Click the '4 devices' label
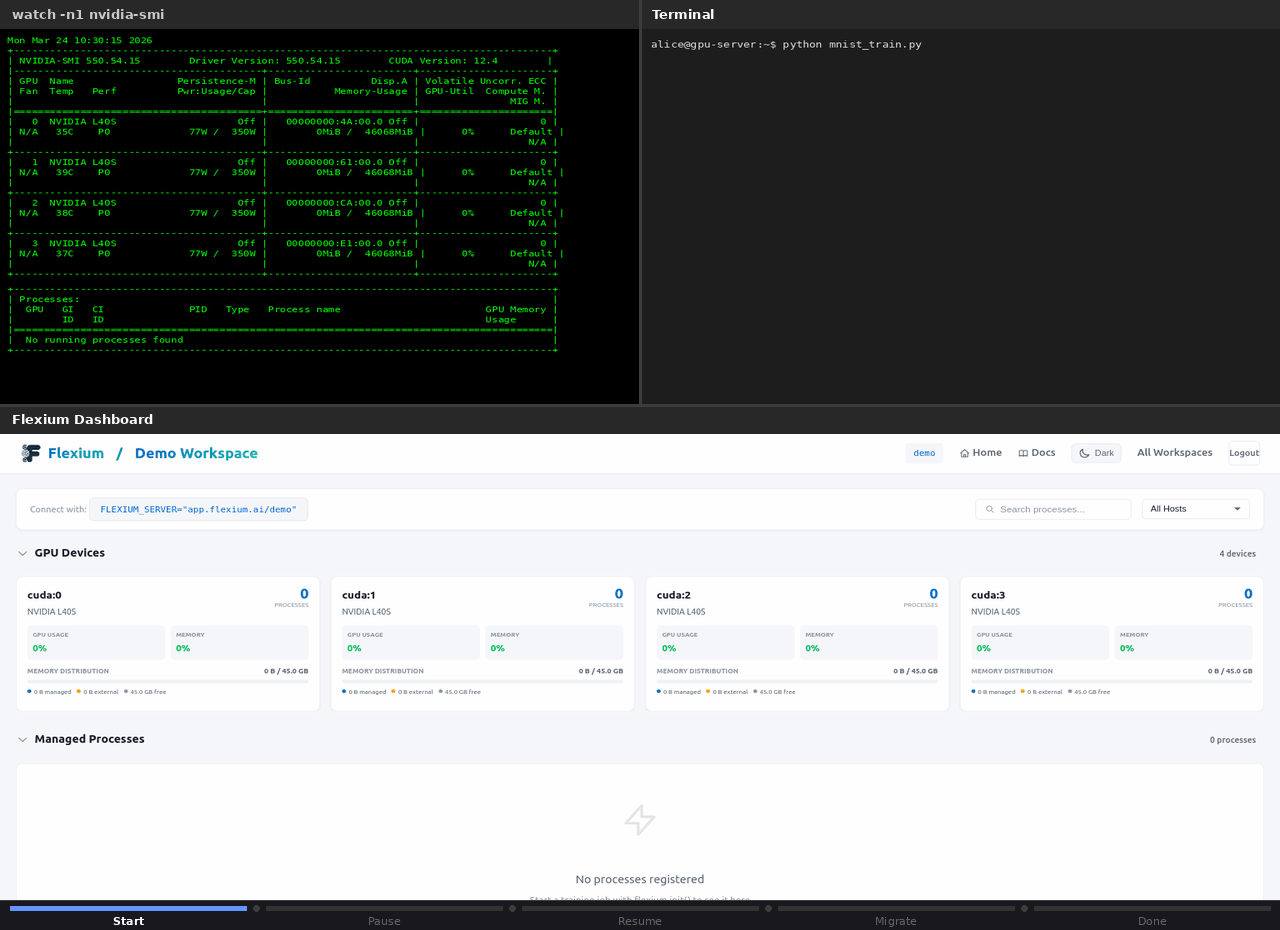Screen dimensions: 1280x930 (1238, 554)
